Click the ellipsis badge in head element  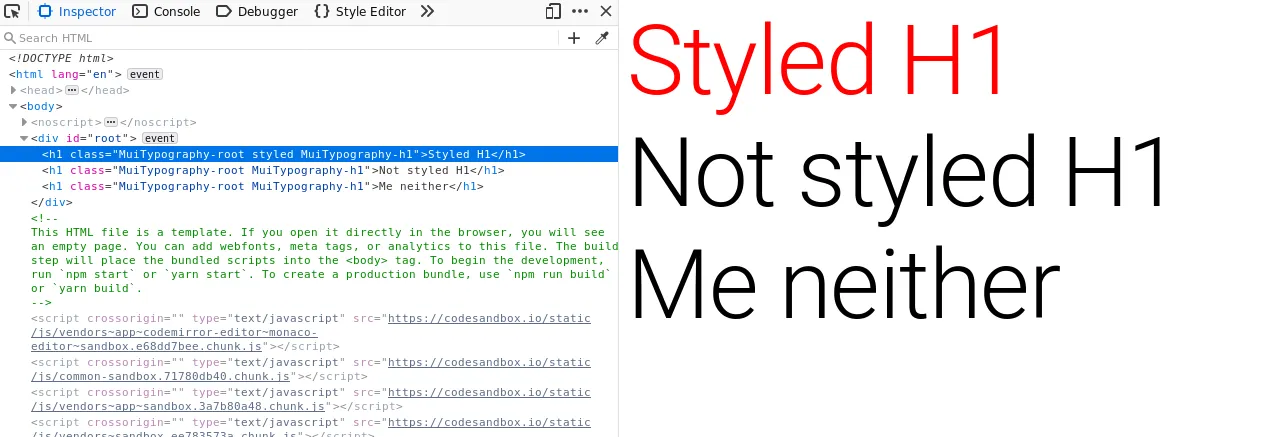coord(71,90)
